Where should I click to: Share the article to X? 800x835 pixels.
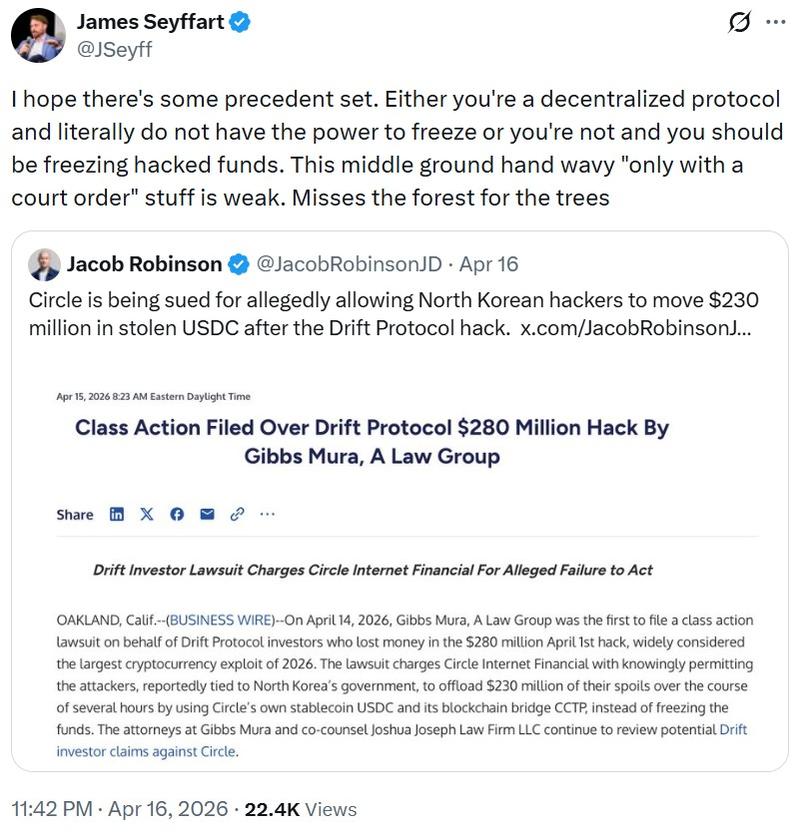click(x=146, y=513)
